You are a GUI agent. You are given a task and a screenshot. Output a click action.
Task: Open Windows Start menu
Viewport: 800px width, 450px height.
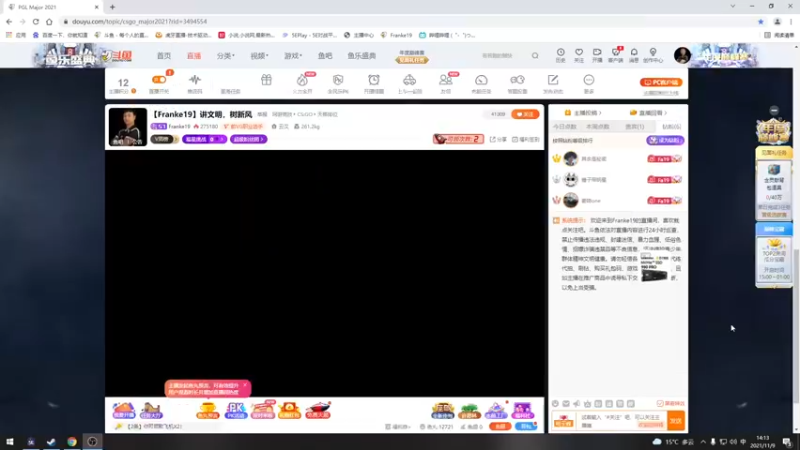pyautogui.click(x=10, y=442)
